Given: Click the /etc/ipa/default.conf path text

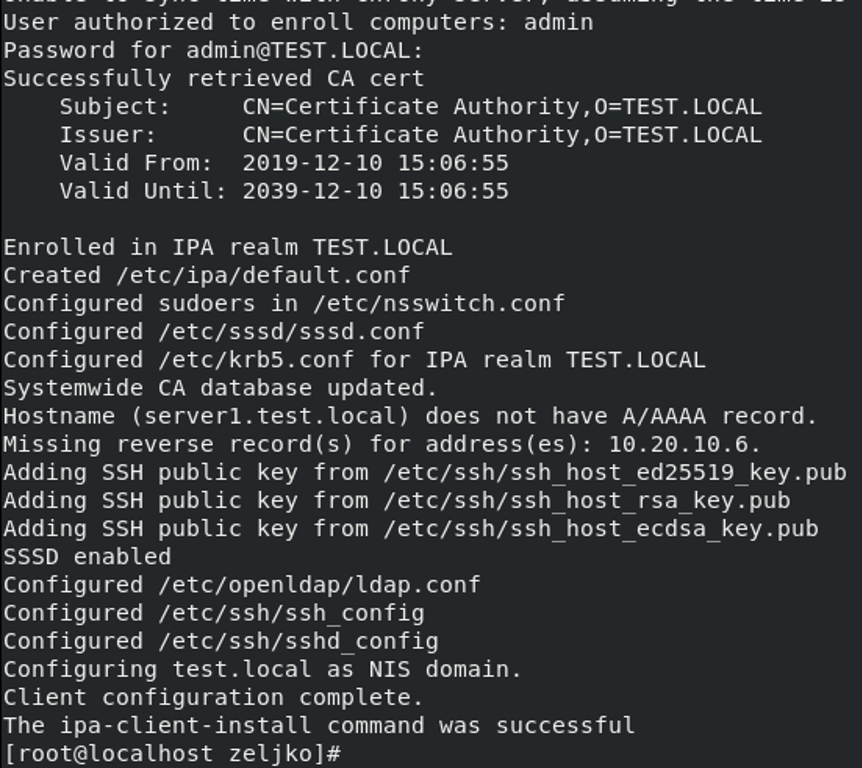Looking at the screenshot, I should coord(263,275).
